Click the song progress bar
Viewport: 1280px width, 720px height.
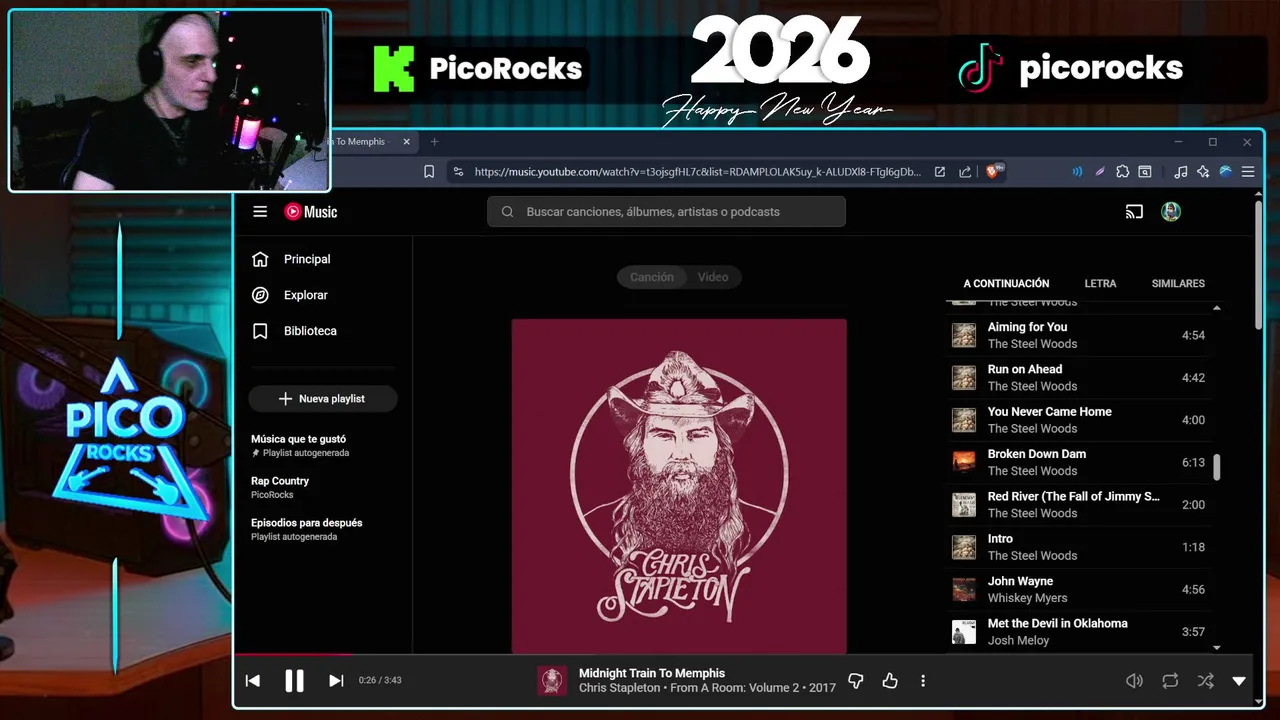(743, 655)
